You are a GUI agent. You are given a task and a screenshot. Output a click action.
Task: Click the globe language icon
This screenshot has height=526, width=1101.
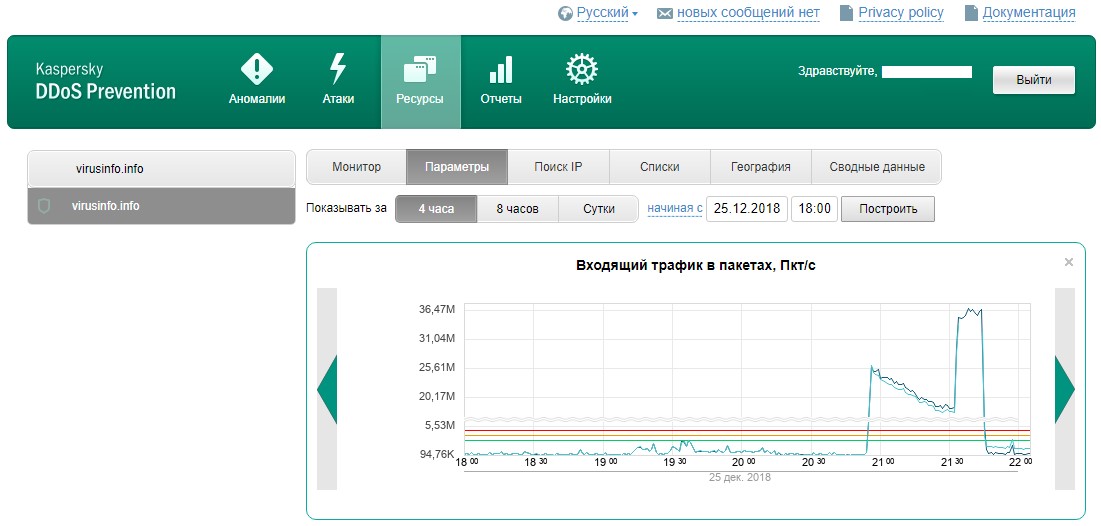pyautogui.click(x=565, y=13)
